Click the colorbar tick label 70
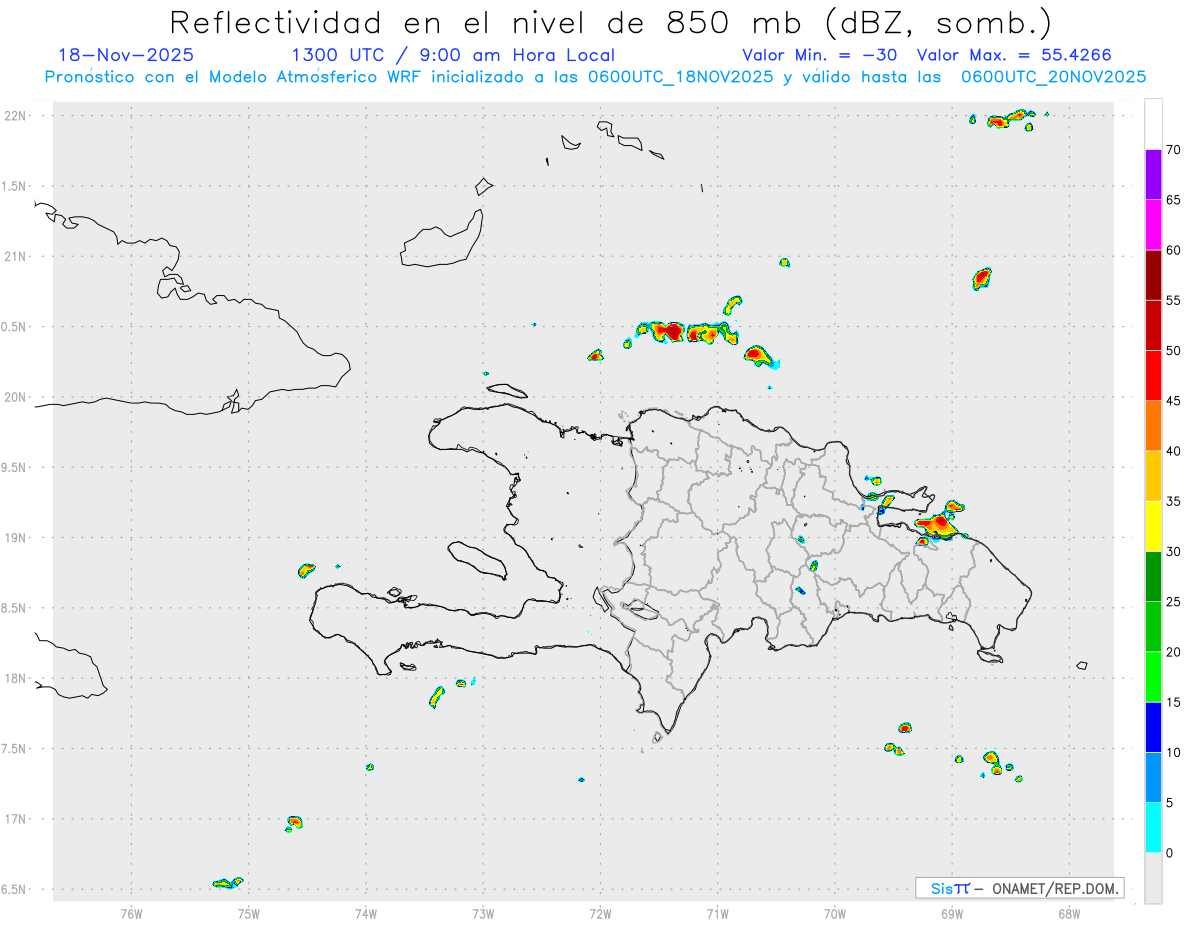Screen dimensions: 1200x927 pyautogui.click(x=1174, y=150)
